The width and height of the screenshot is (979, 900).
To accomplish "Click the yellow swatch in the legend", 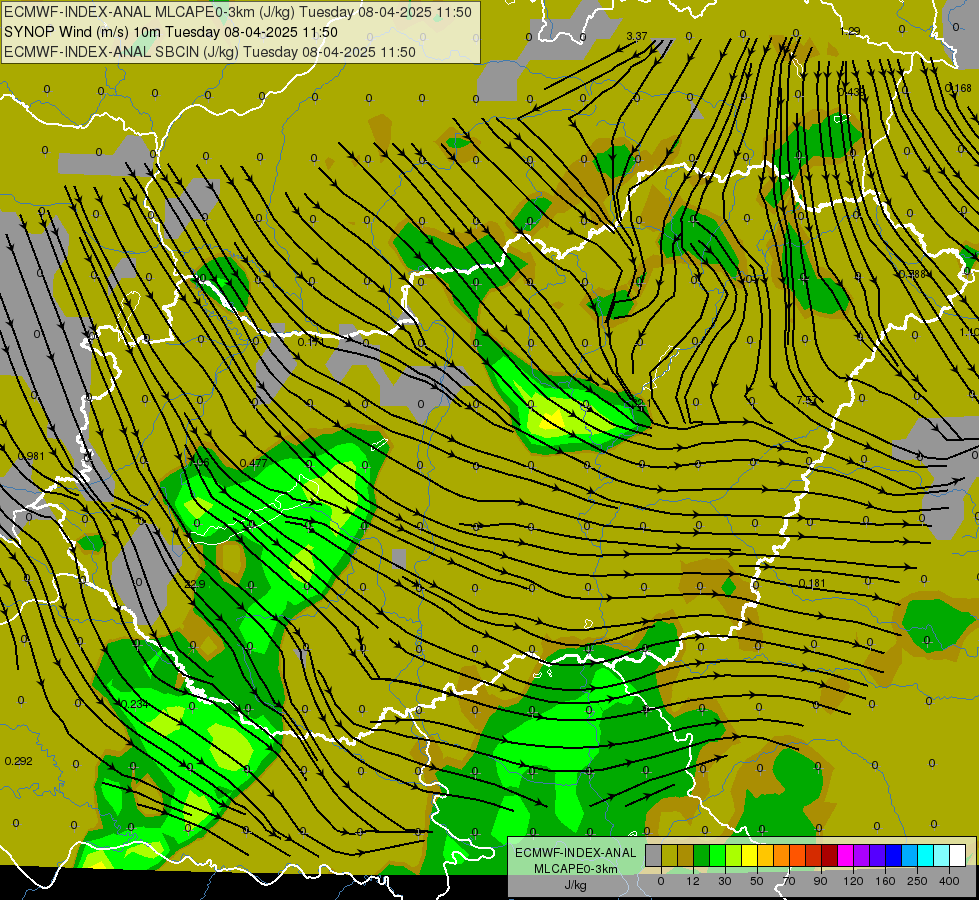I will [x=750, y=855].
